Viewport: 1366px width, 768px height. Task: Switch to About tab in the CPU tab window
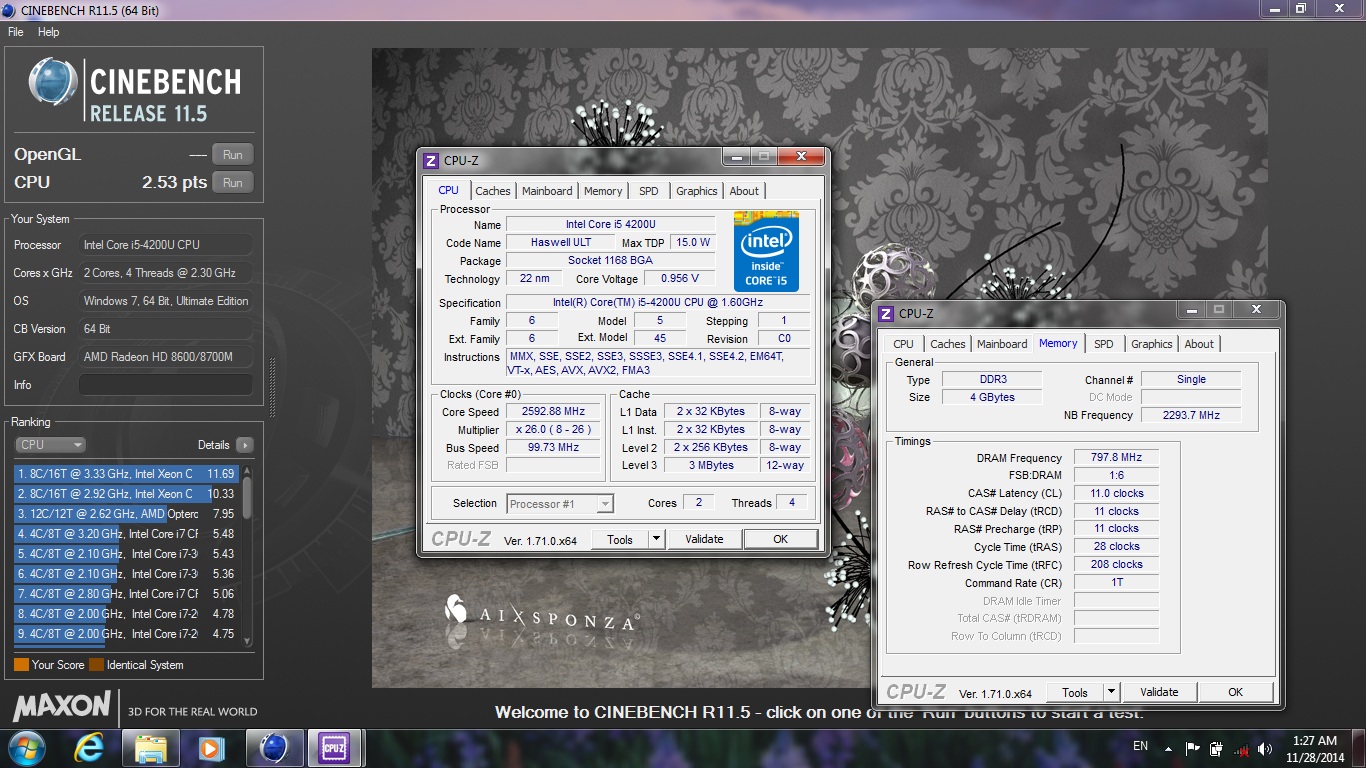744,191
